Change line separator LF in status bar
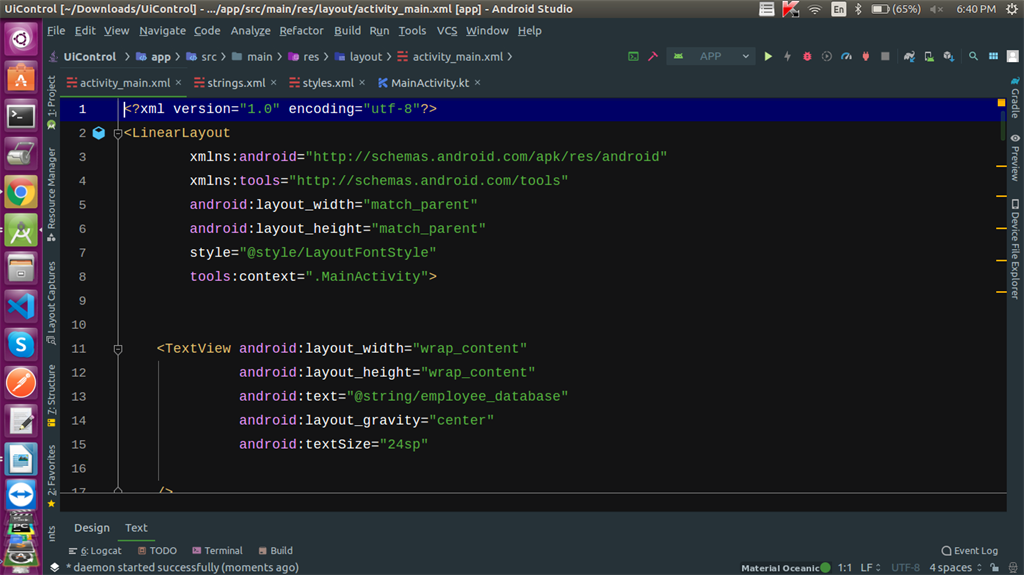Screen dimensions: 1024x575 871,568
